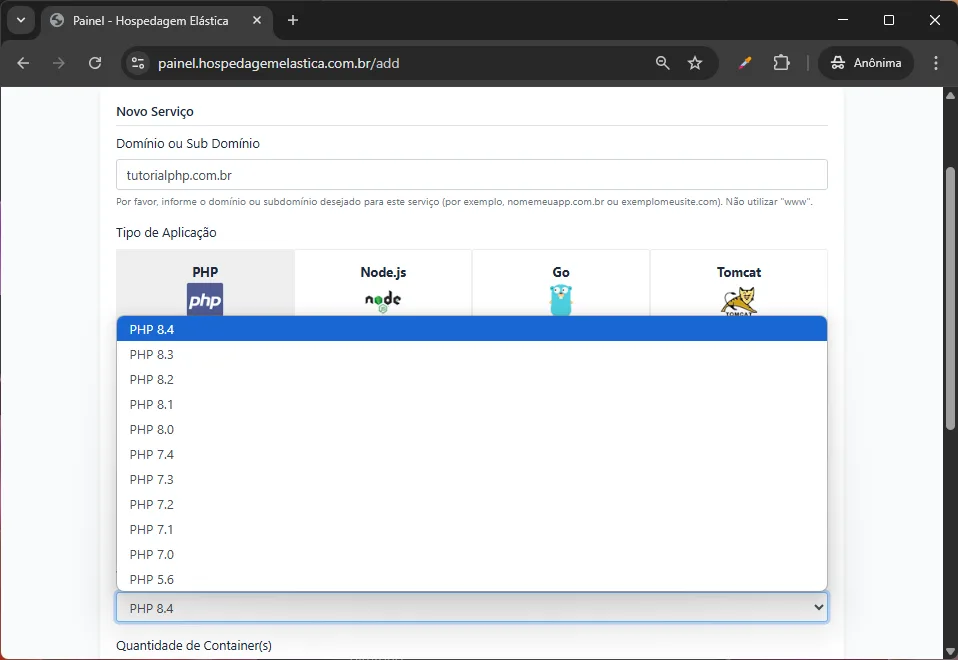Open a new browser tab
The width and height of the screenshot is (958, 660).
293,20
